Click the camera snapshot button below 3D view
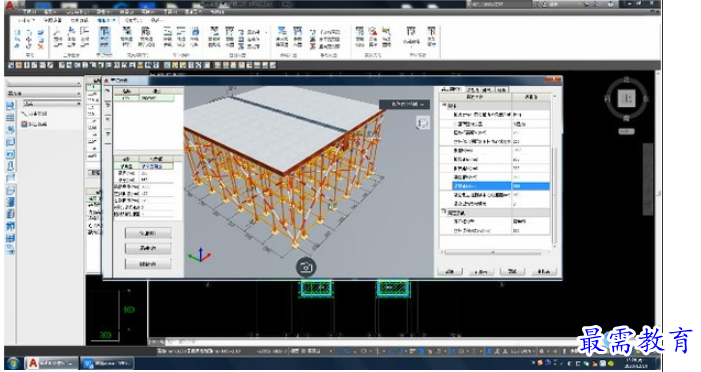 click(306, 267)
